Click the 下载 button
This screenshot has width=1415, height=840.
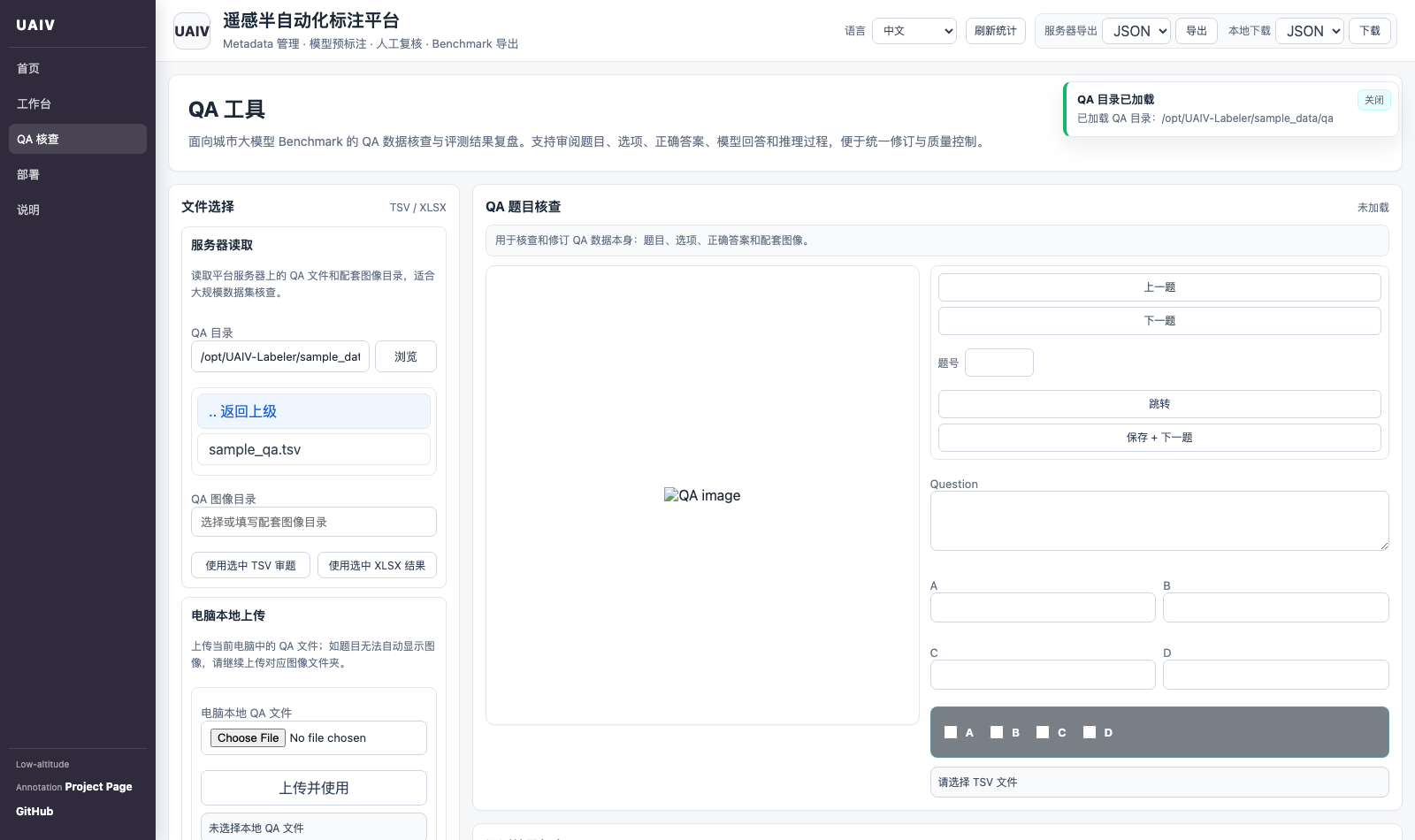coord(1370,31)
